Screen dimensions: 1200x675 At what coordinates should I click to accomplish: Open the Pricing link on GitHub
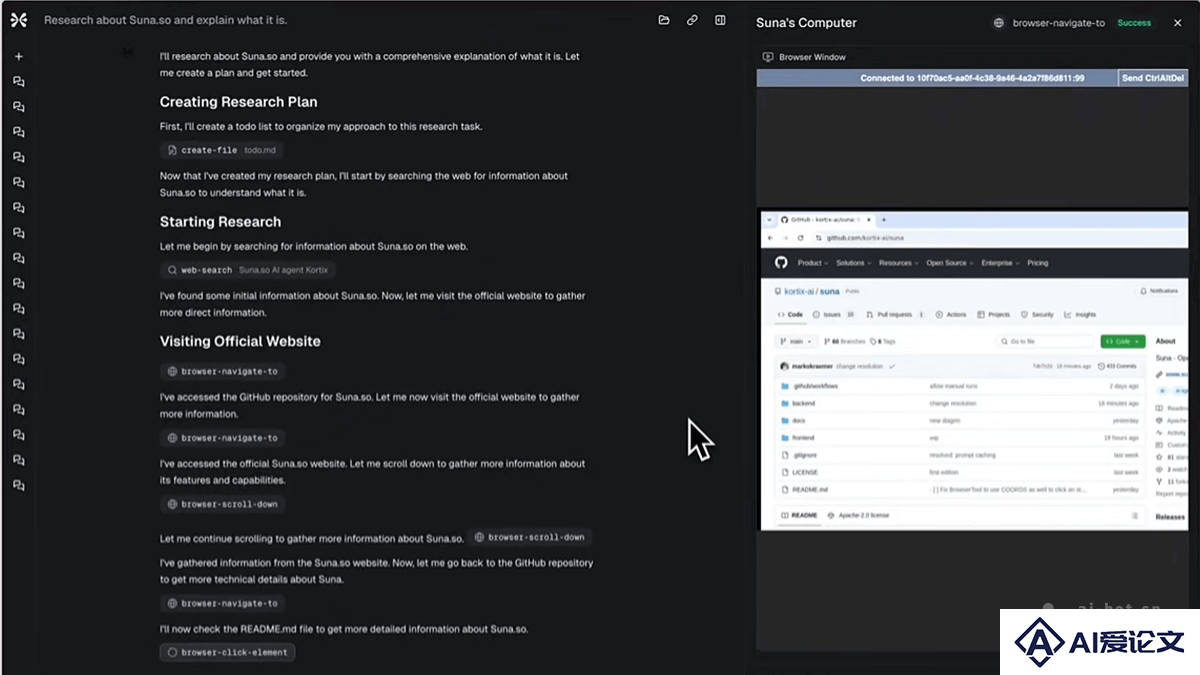pos(1038,263)
